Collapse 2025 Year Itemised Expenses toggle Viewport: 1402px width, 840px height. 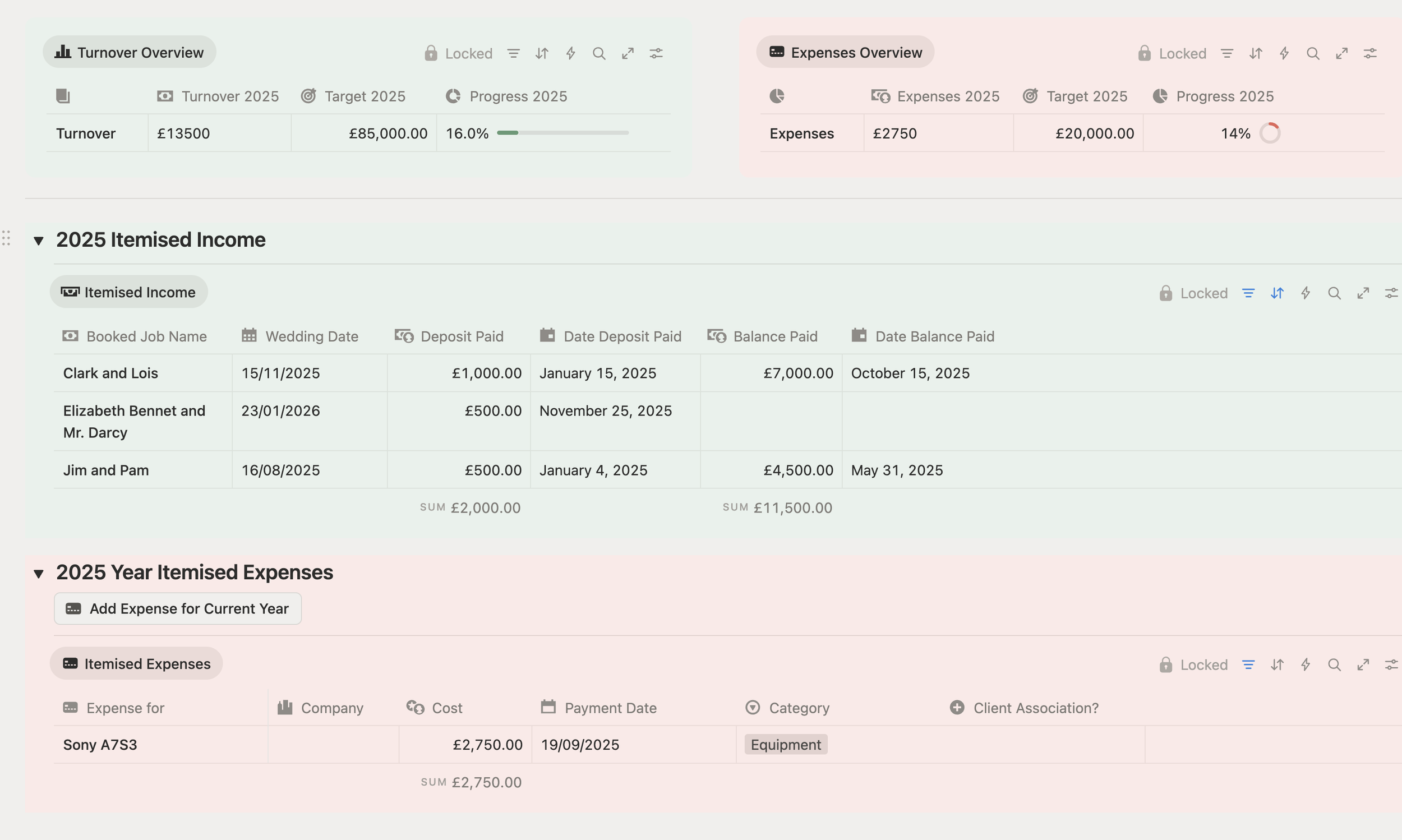pos(39,574)
